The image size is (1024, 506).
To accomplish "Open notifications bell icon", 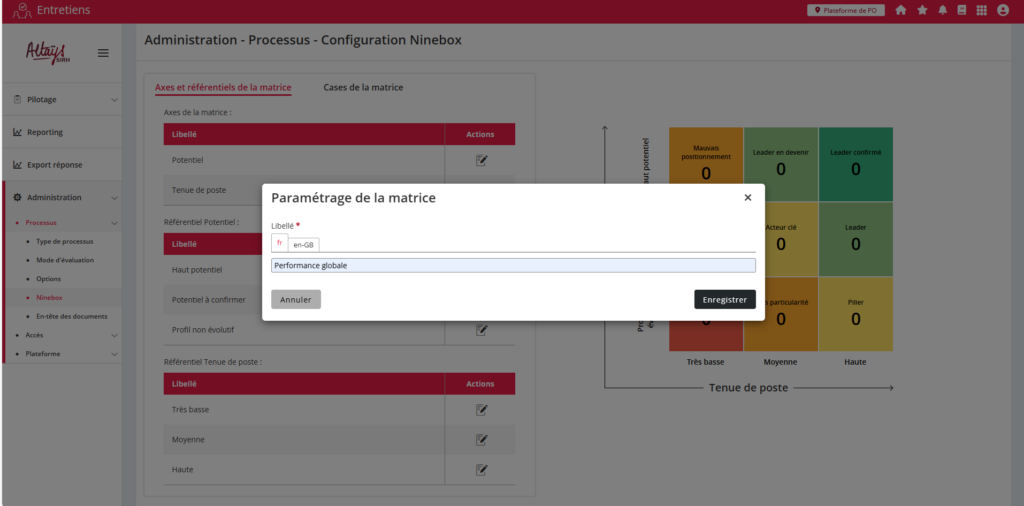I will [x=942, y=10].
